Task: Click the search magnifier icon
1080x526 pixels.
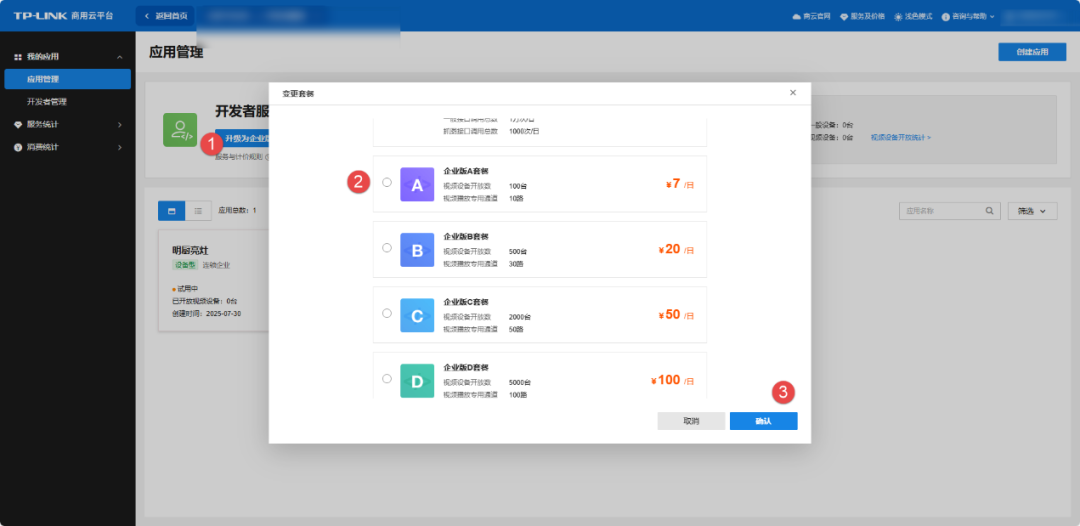Action: coord(989,211)
